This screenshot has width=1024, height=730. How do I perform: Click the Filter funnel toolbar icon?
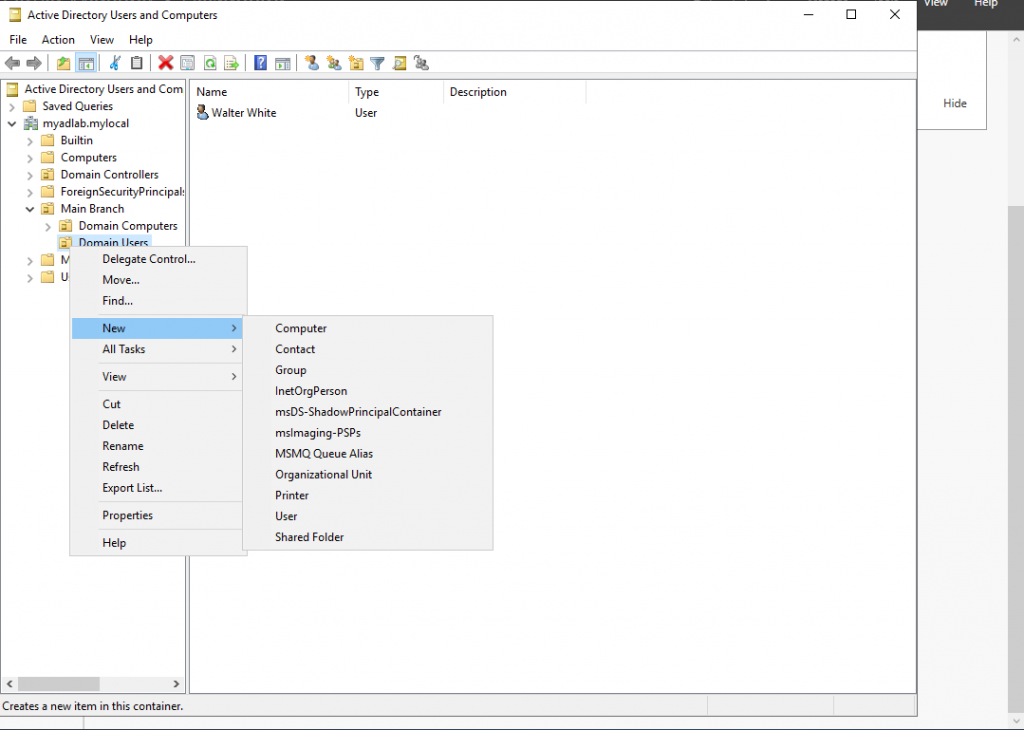click(x=377, y=63)
